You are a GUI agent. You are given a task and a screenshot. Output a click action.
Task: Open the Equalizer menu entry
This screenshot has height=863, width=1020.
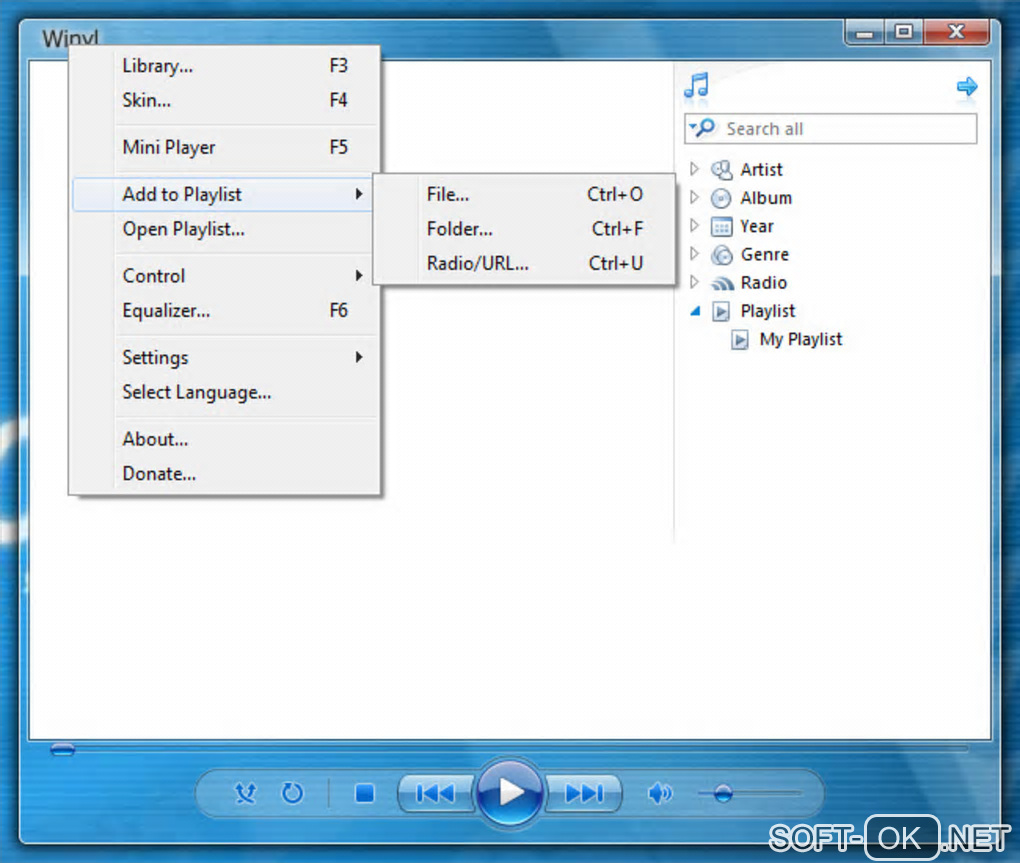click(224, 310)
